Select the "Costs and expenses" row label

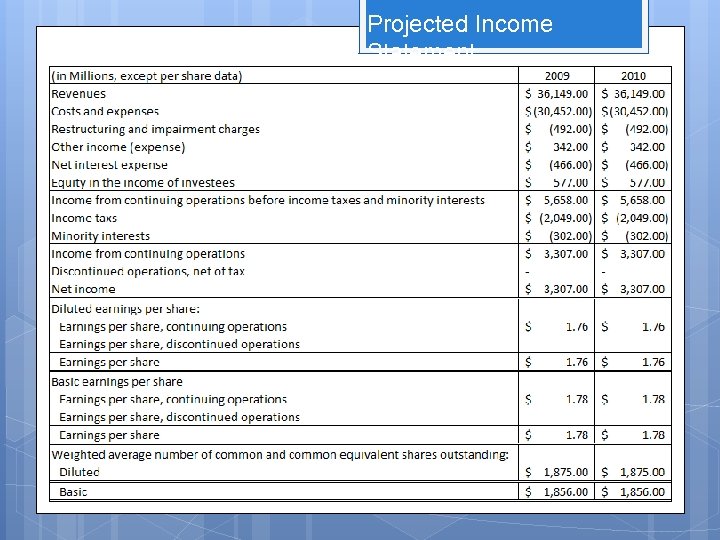[105, 112]
